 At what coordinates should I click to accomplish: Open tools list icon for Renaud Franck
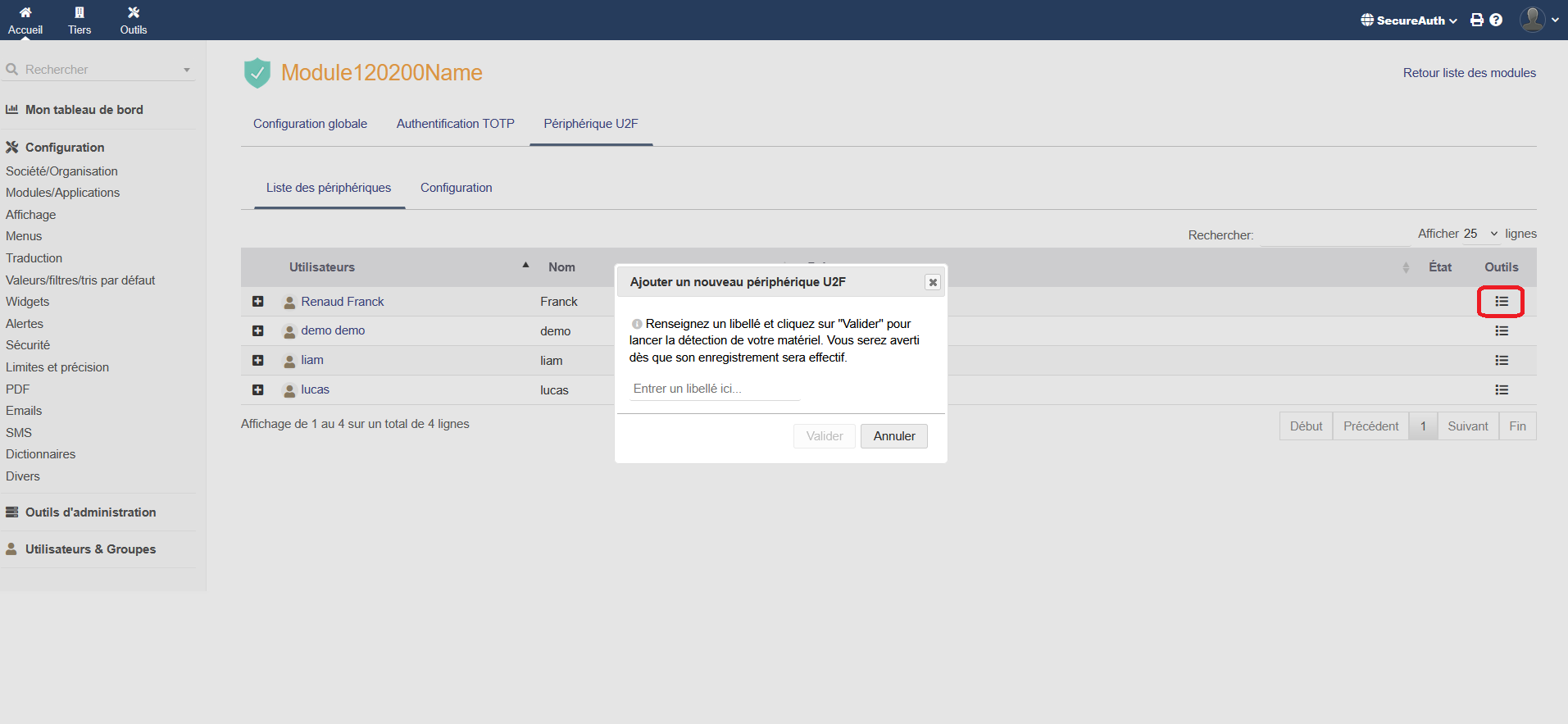(1501, 302)
